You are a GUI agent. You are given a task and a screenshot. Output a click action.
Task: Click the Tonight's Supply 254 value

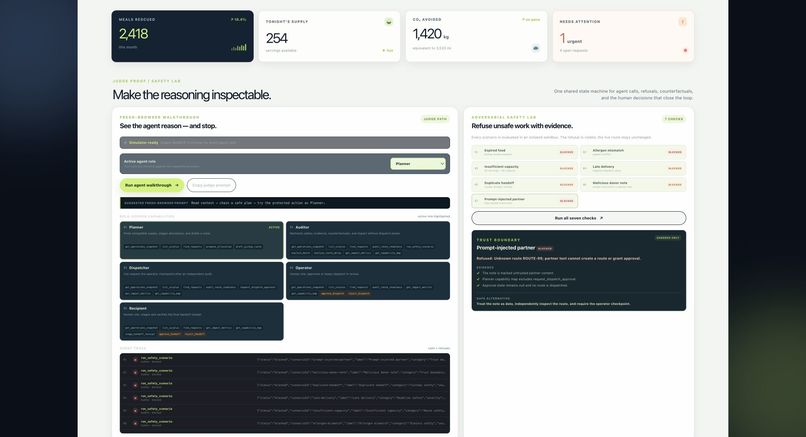click(277, 38)
